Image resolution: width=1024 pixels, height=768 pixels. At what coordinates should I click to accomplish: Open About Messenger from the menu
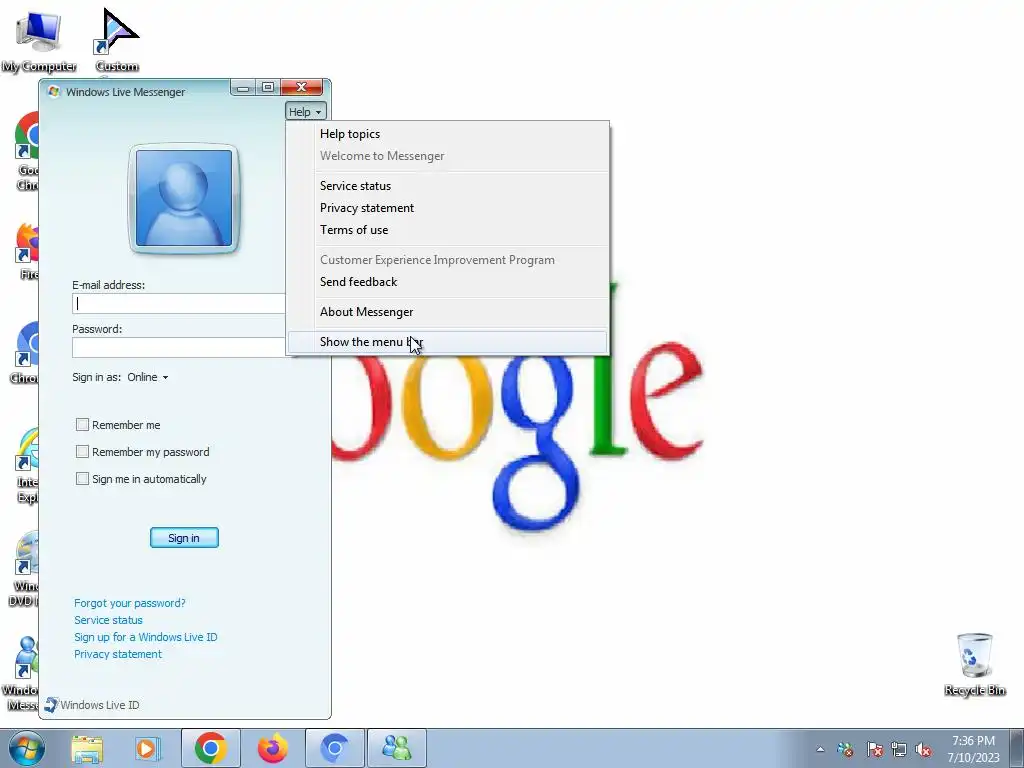coord(447,312)
